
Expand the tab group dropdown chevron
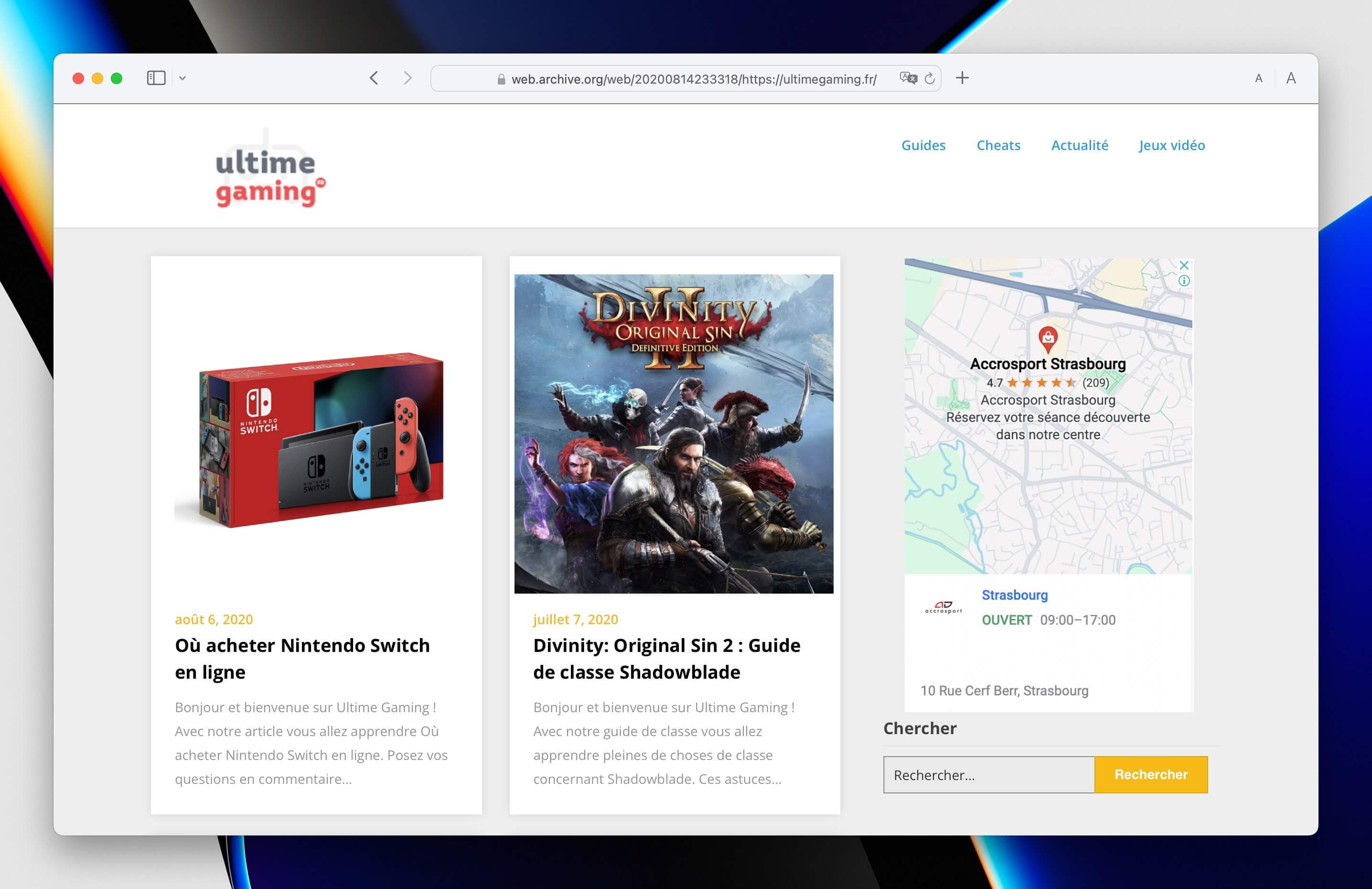(182, 78)
